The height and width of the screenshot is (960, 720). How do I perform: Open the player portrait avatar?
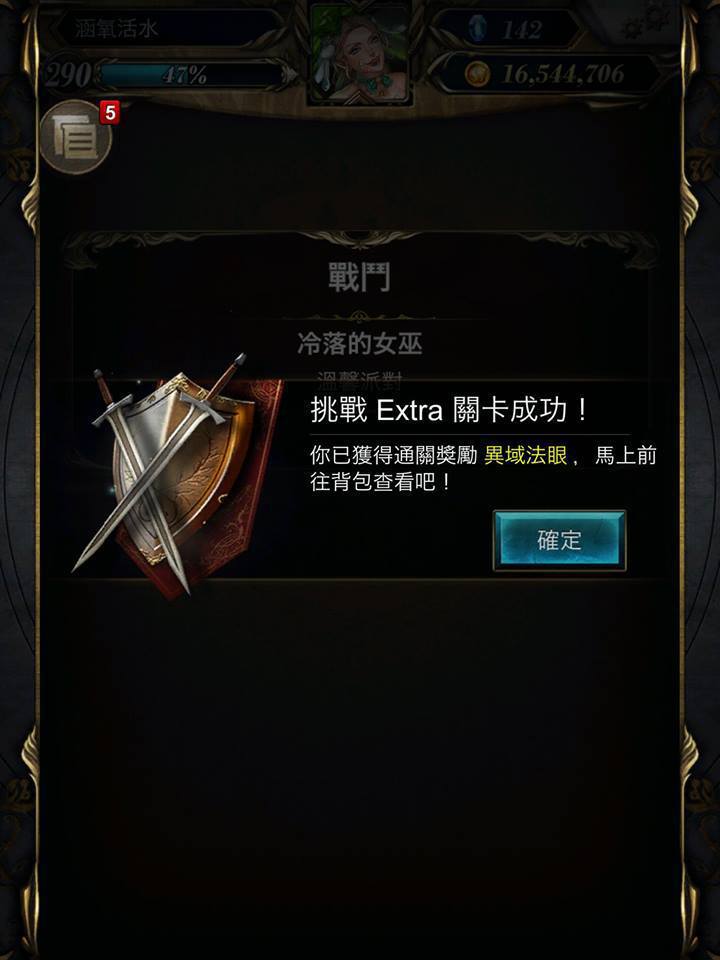coord(360,53)
